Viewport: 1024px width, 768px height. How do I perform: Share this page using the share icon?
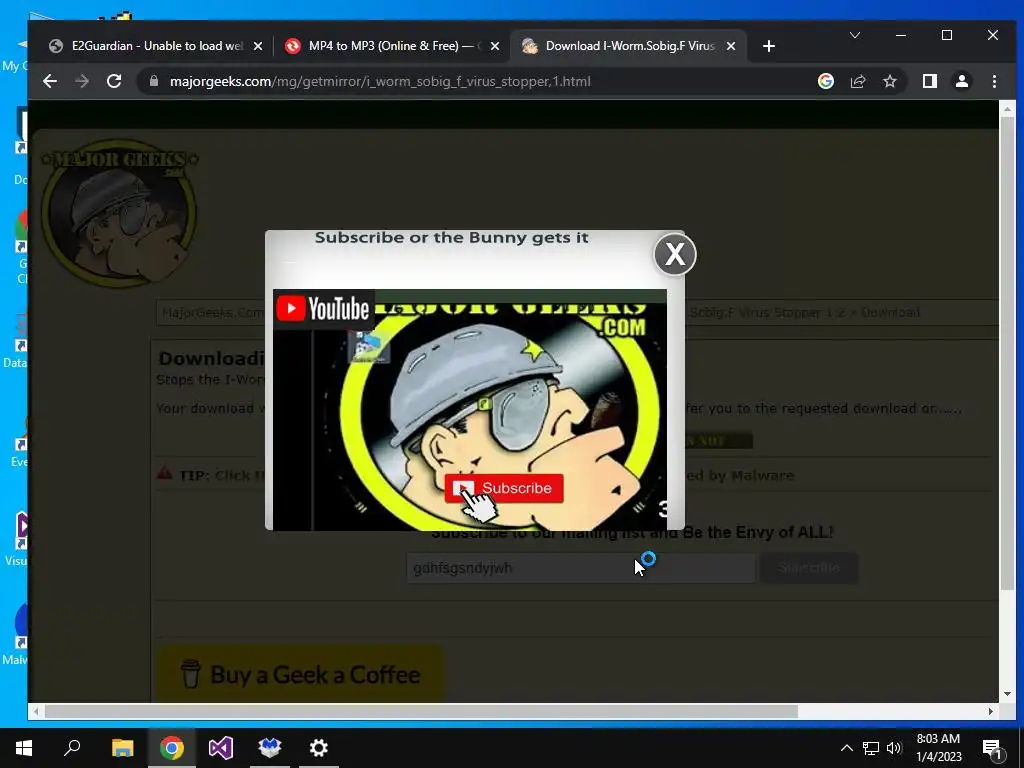click(857, 81)
